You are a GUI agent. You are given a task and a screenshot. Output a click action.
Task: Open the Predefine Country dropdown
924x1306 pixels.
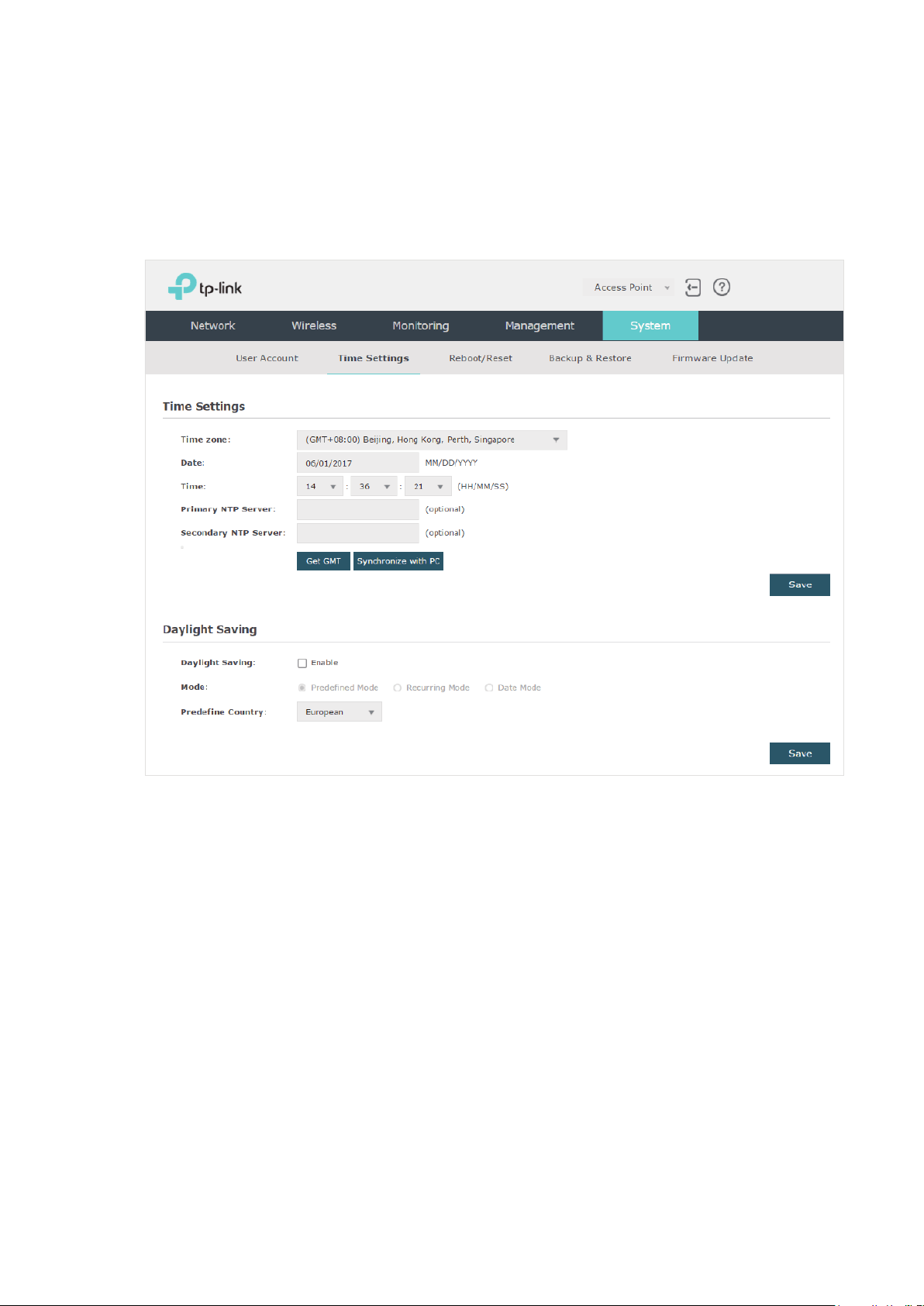[340, 712]
